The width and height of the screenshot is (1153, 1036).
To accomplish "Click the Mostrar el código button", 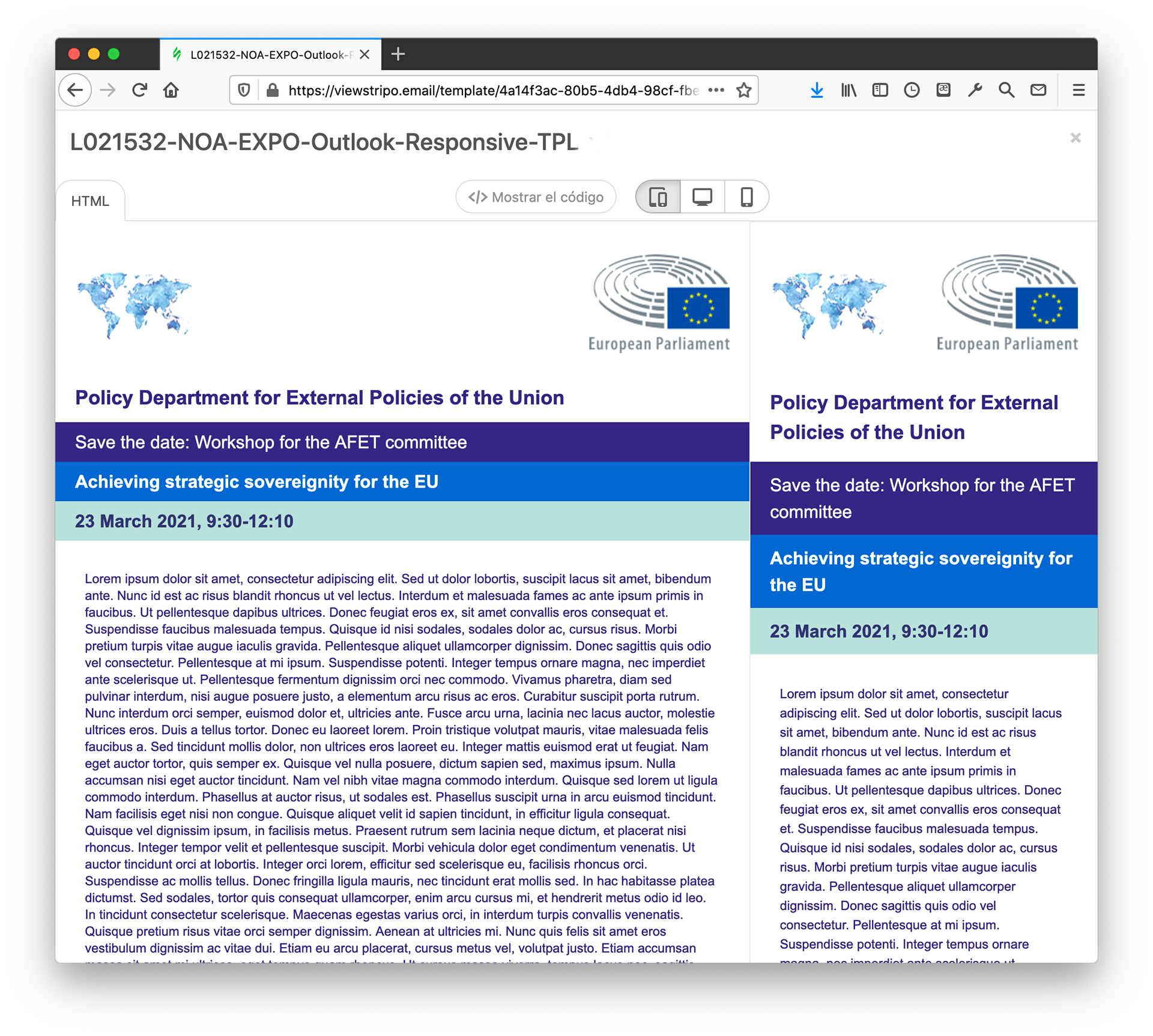I will 536,197.
